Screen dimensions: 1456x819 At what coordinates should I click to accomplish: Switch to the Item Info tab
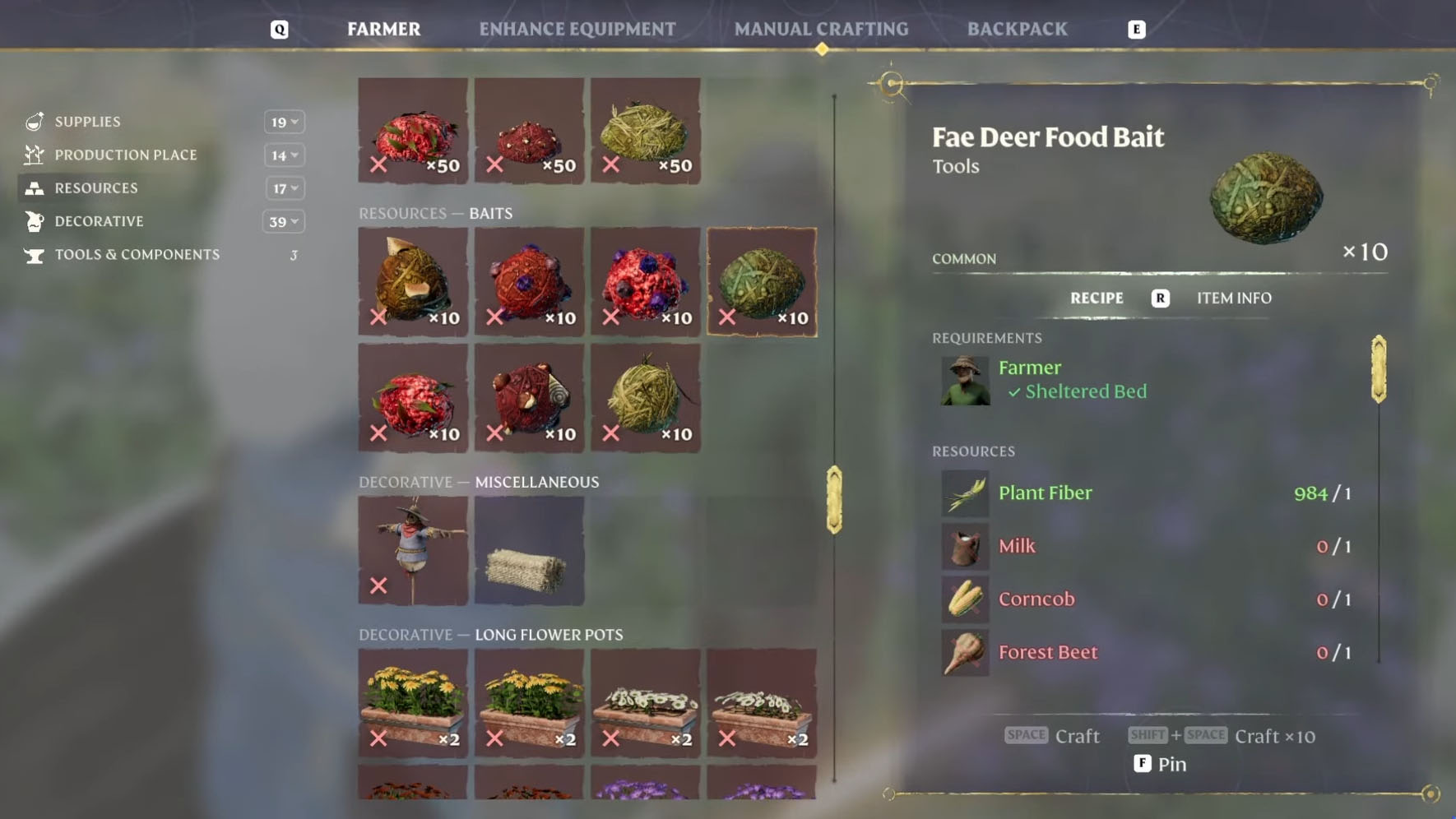pyautogui.click(x=1234, y=298)
